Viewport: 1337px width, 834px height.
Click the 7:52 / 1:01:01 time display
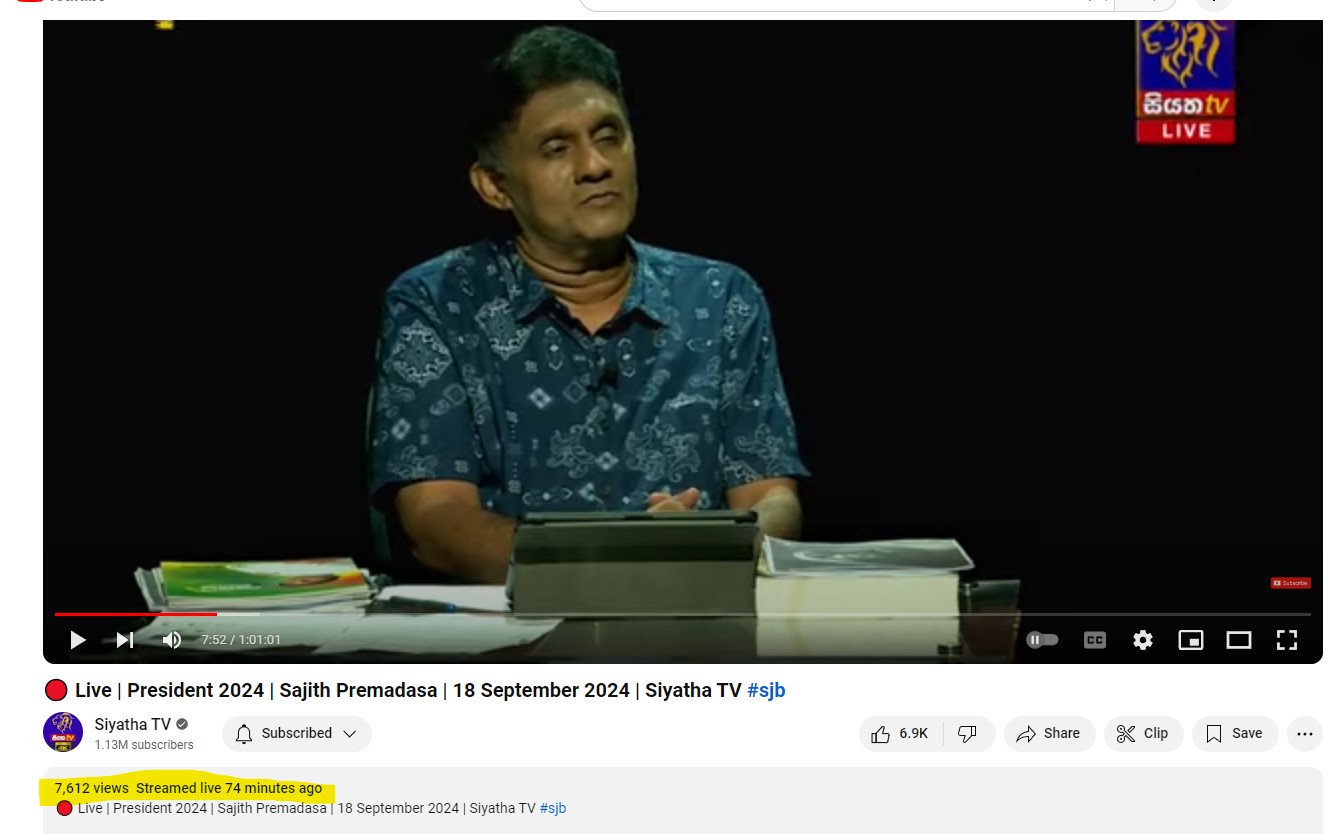[241, 640]
